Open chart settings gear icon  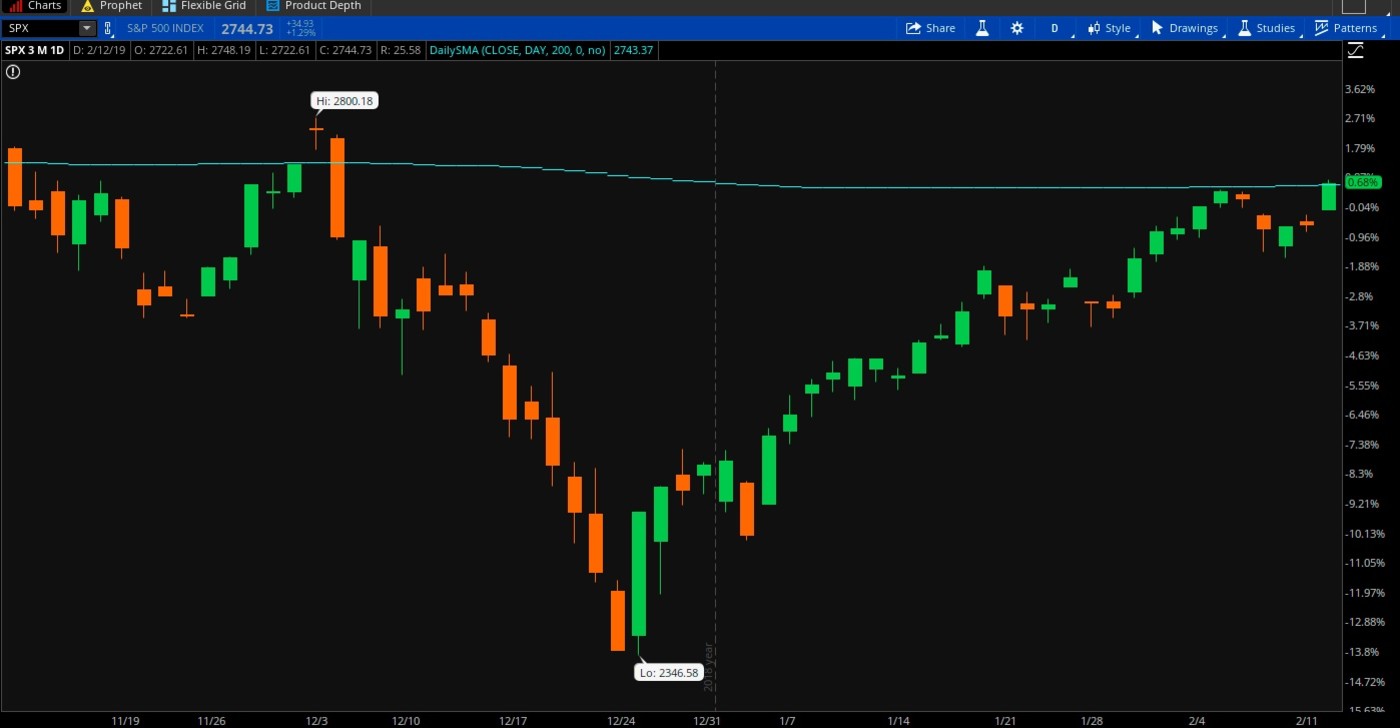1017,28
